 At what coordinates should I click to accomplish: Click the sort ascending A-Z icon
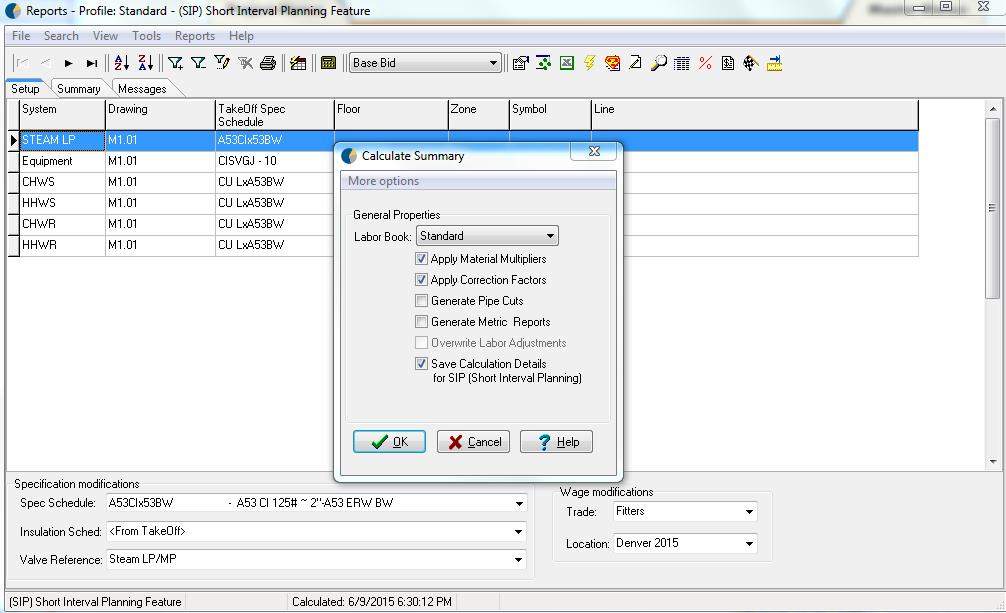click(x=121, y=63)
